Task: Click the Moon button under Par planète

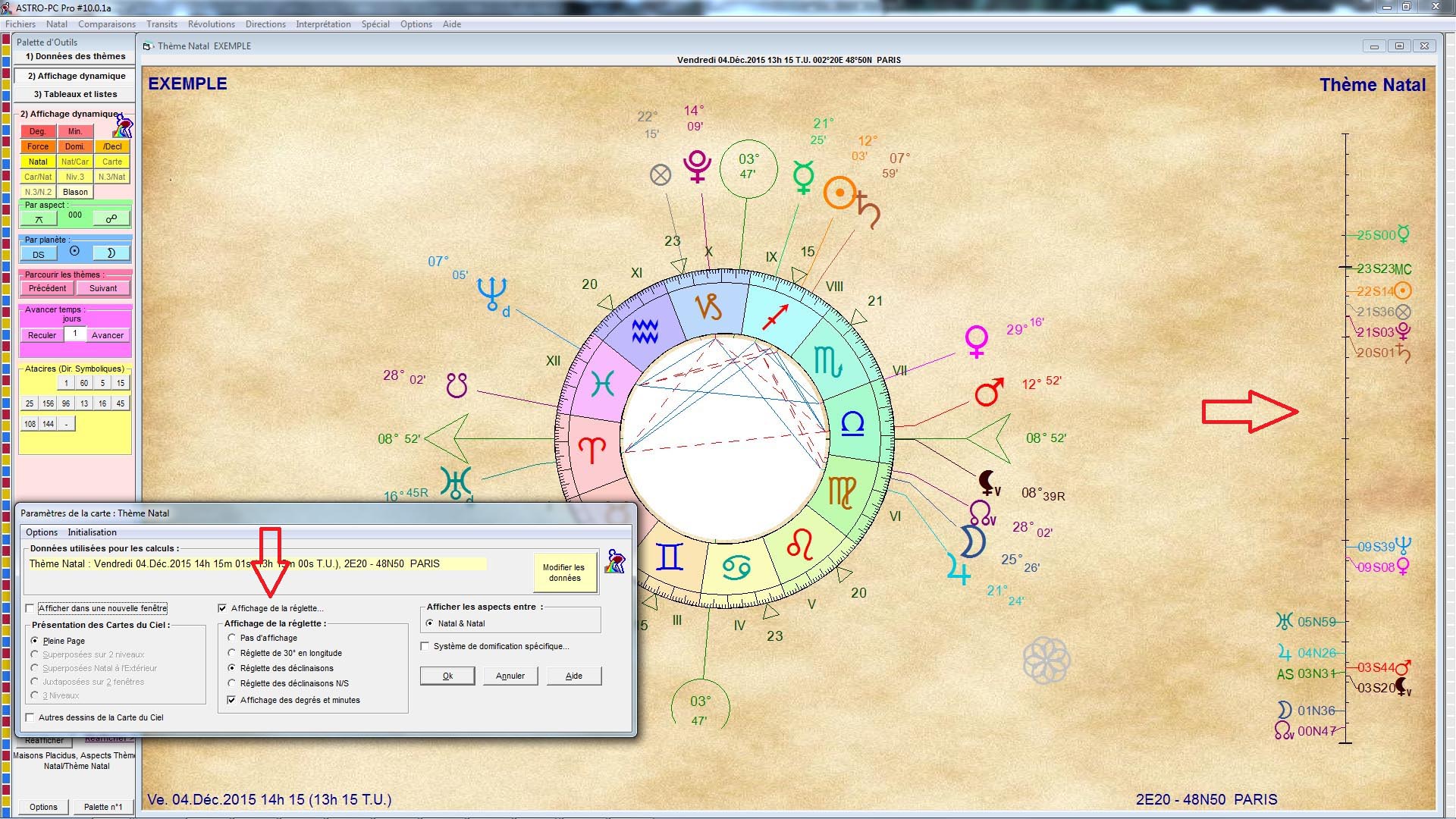Action: 111,253
